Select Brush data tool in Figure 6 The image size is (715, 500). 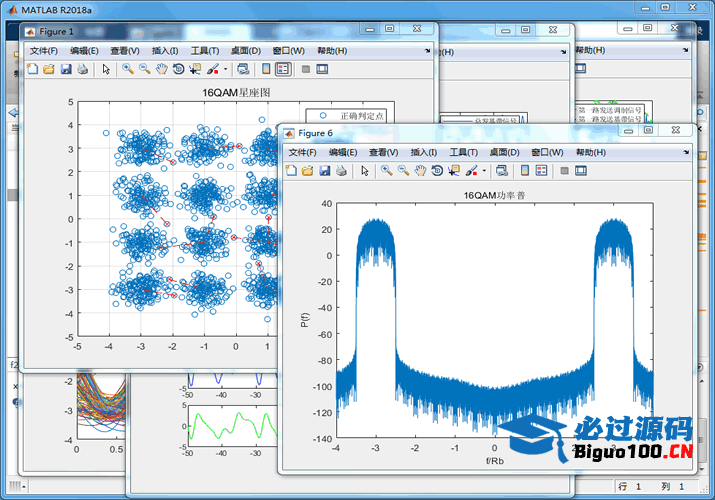point(471,171)
